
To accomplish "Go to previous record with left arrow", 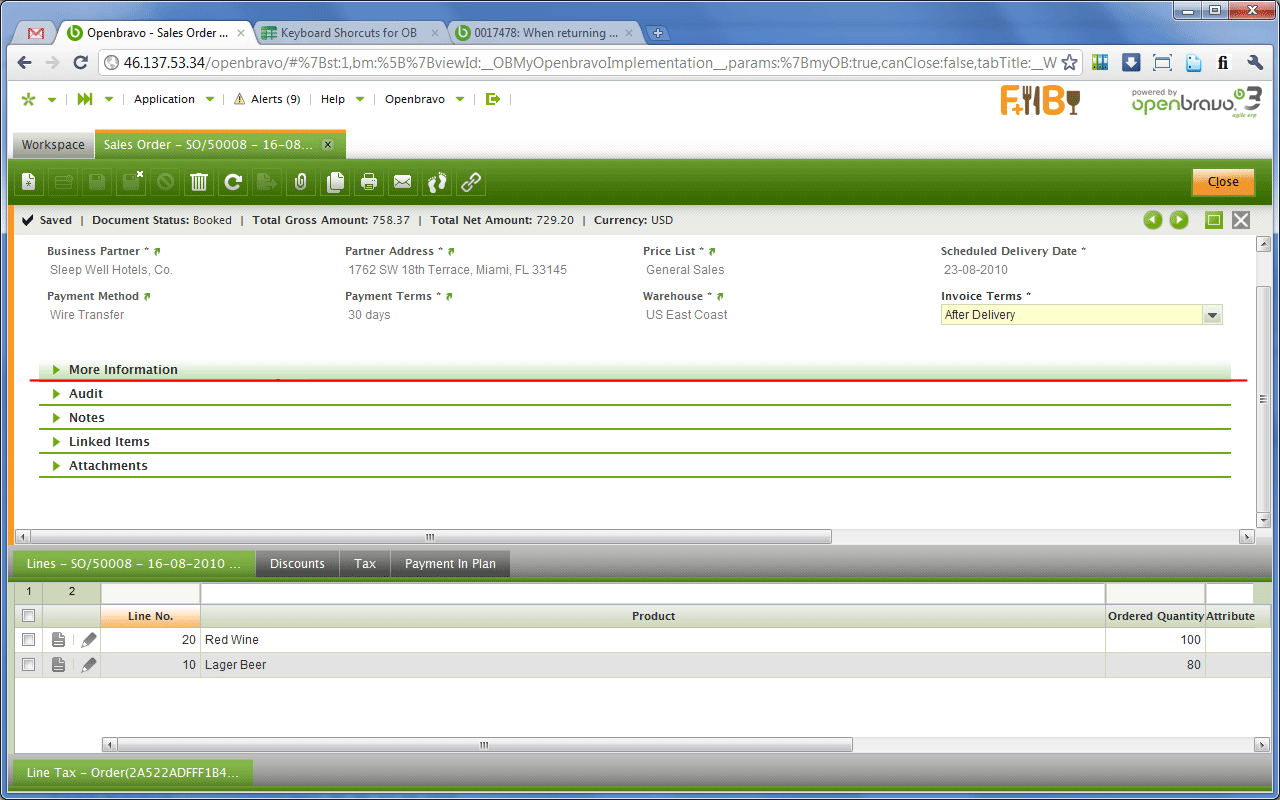I will [x=1153, y=220].
